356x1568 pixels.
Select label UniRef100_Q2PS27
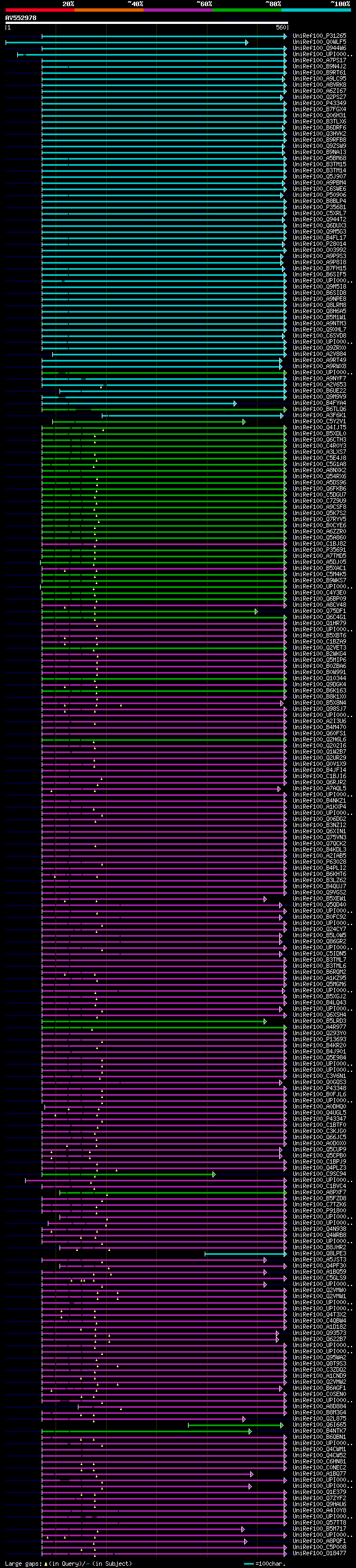319,97
